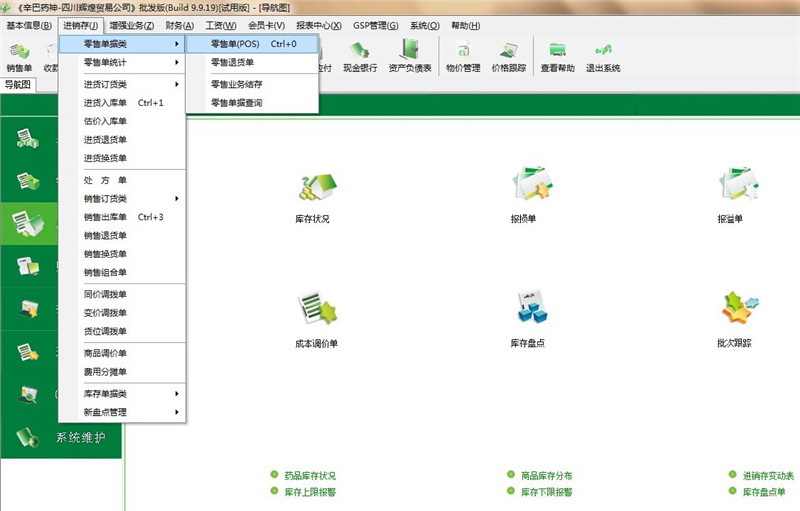The width and height of the screenshot is (800, 511).
Task: Open 工资(W) menu
Action: 220,25
